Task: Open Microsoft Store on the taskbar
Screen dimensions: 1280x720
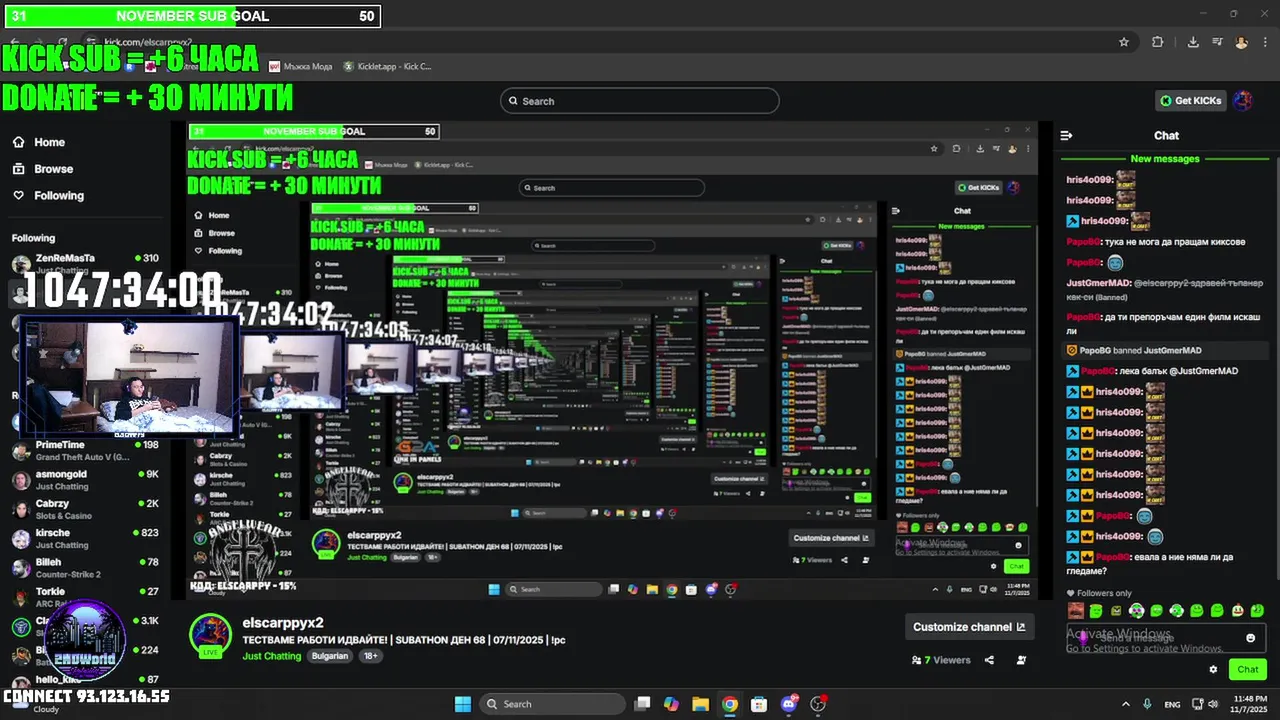Action: pyautogui.click(x=759, y=704)
